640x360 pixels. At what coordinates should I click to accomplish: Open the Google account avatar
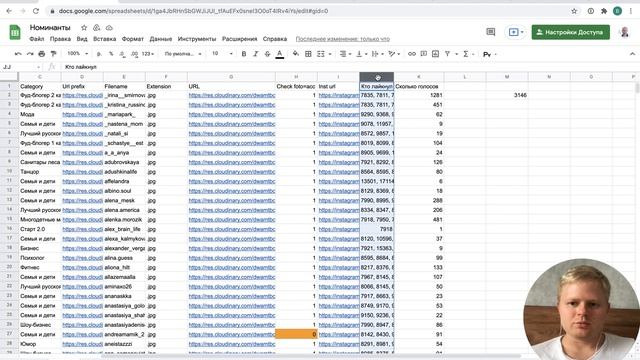click(624, 32)
